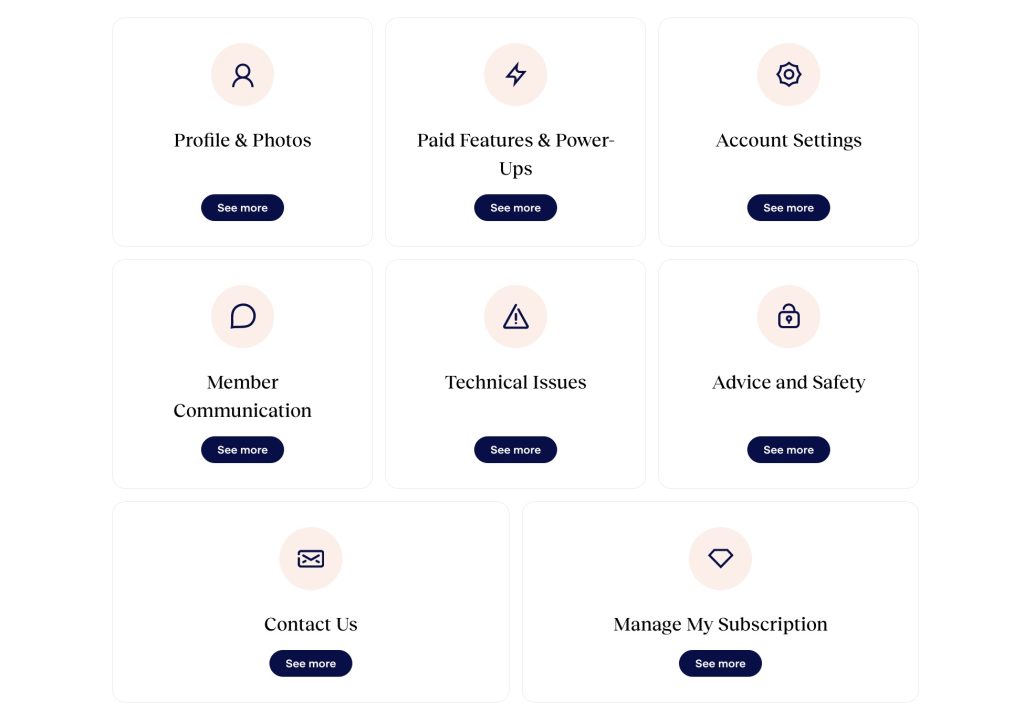This screenshot has height=713, width=1024.
Task: Click the person icon above Profile & Photos
Action: [242, 74]
